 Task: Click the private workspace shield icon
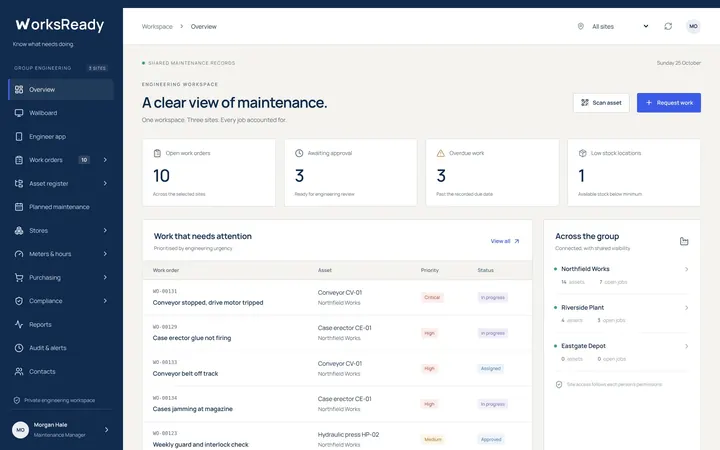pyautogui.click(x=17, y=400)
